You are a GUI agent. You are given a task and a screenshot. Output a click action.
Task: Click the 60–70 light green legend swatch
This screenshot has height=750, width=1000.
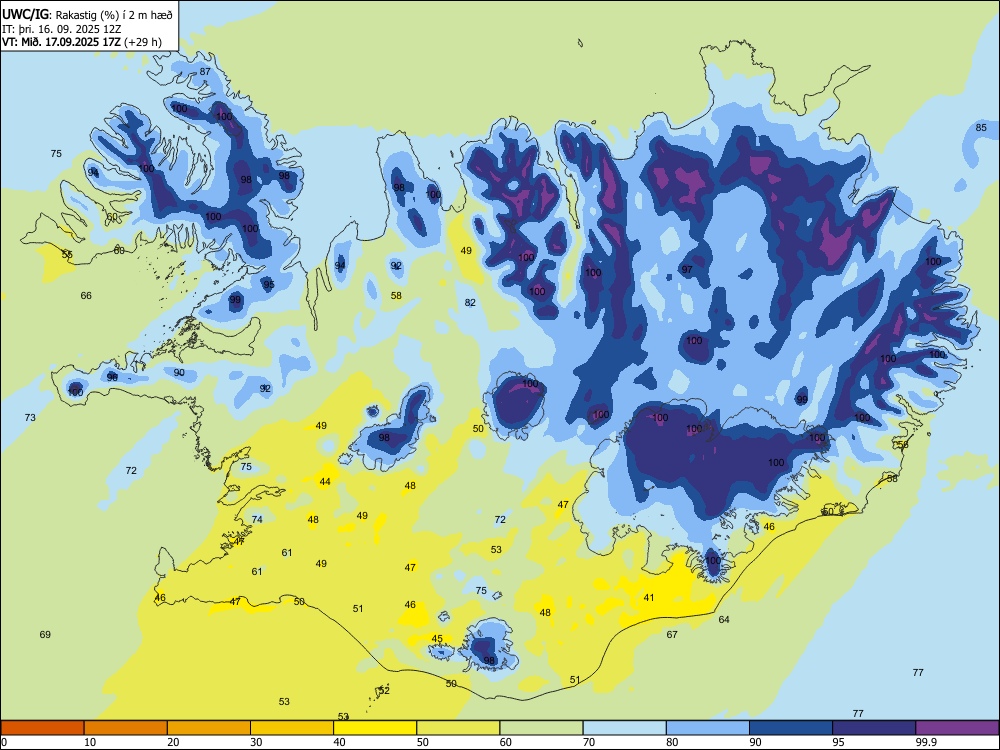(541, 728)
